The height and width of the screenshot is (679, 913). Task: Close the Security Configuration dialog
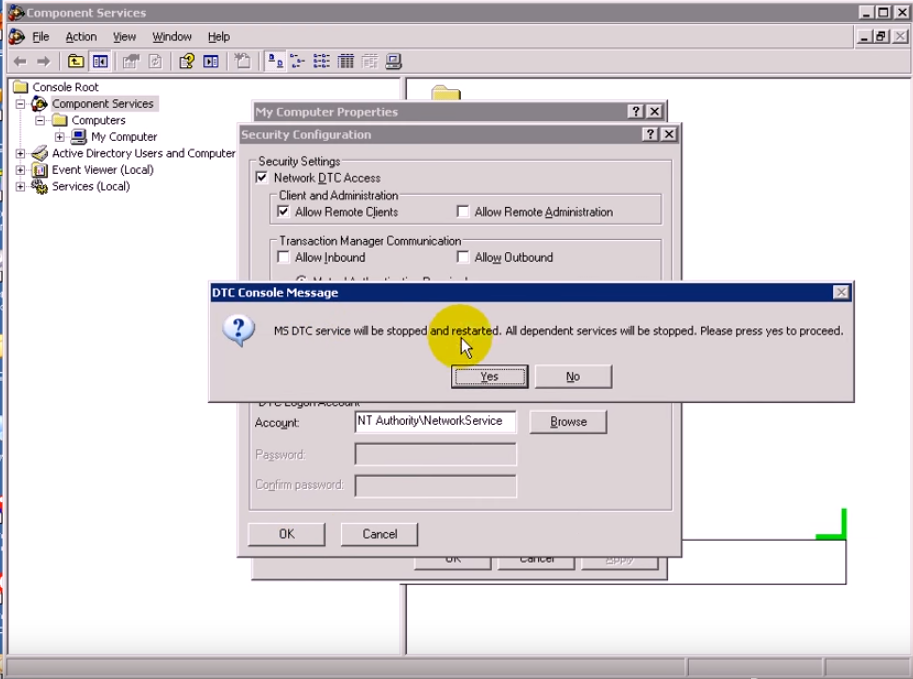tap(670, 135)
